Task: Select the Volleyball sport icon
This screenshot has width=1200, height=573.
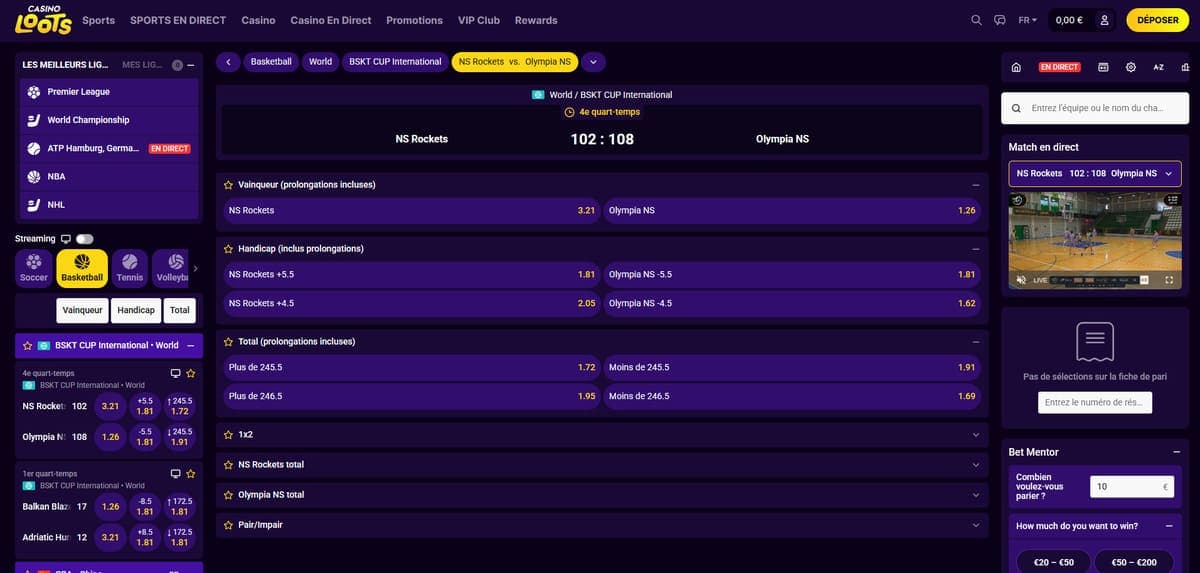Action: [171, 268]
